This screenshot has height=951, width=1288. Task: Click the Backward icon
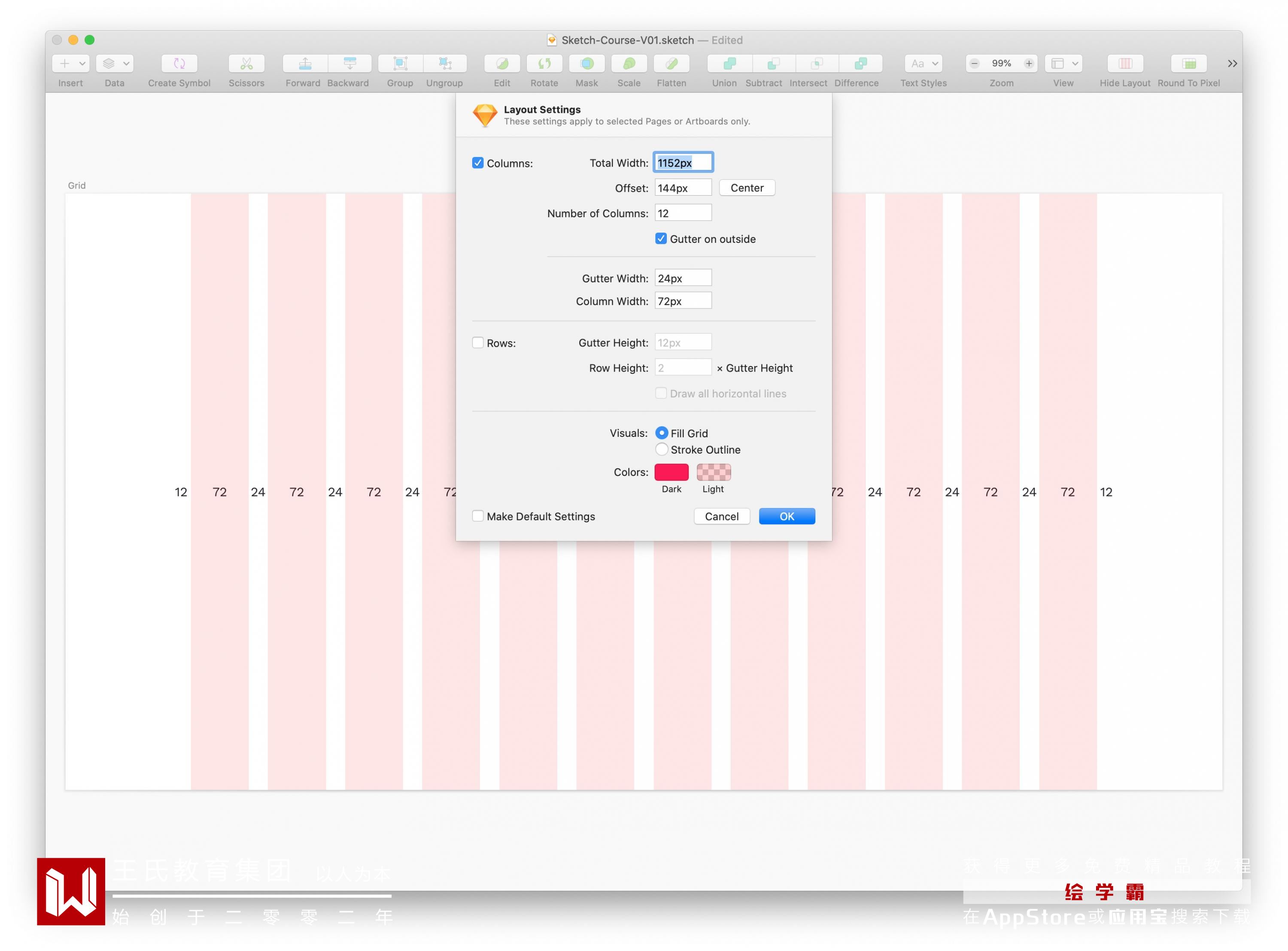pyautogui.click(x=349, y=64)
